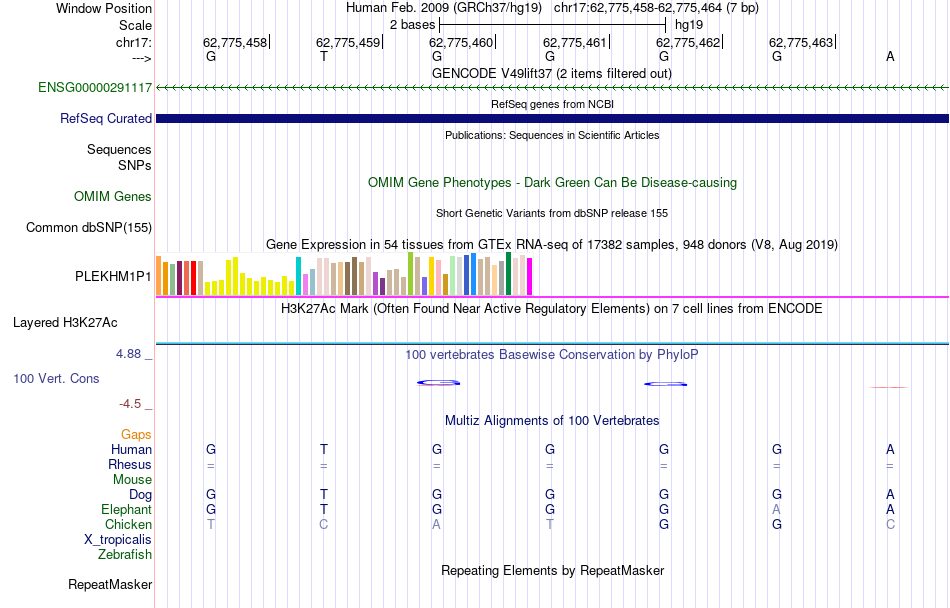Click the Zebrafish species row label
Screen dimensions: 950x608
125,555
